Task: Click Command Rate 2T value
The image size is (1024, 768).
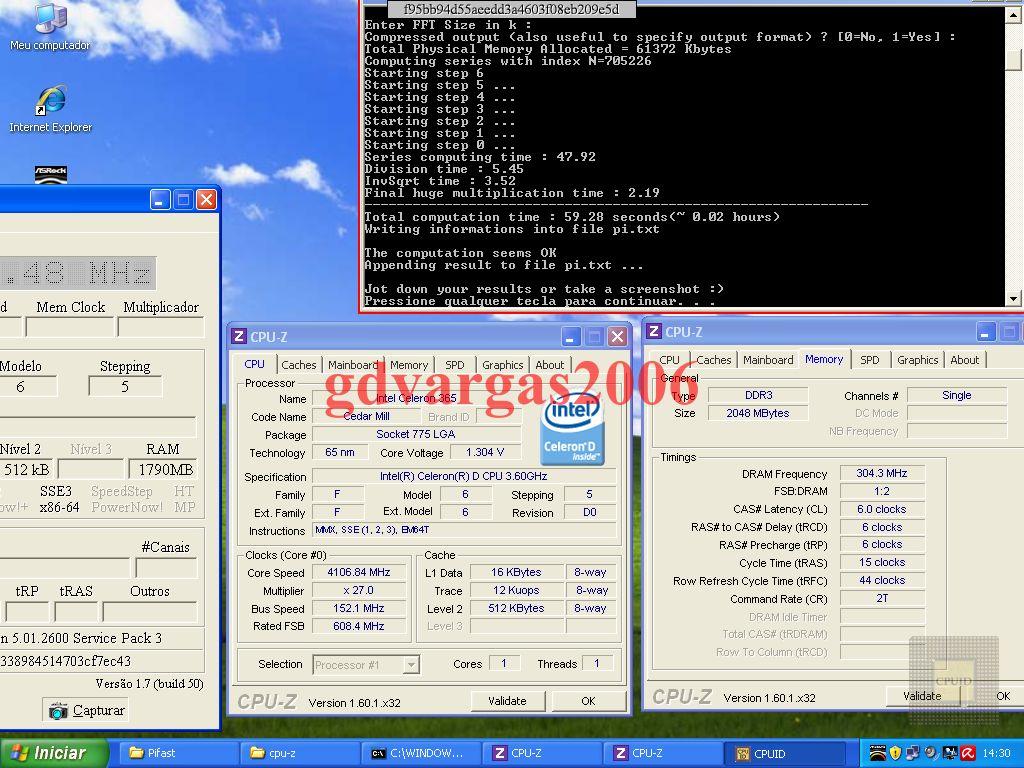Action: (882, 598)
